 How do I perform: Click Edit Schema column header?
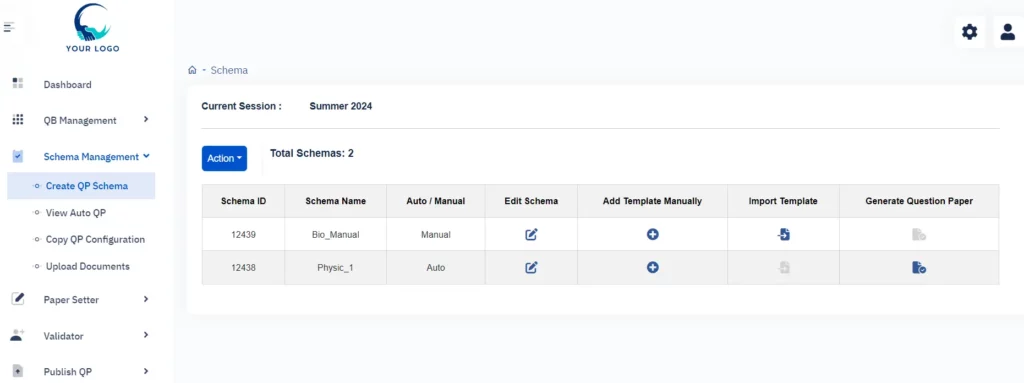pyautogui.click(x=531, y=201)
